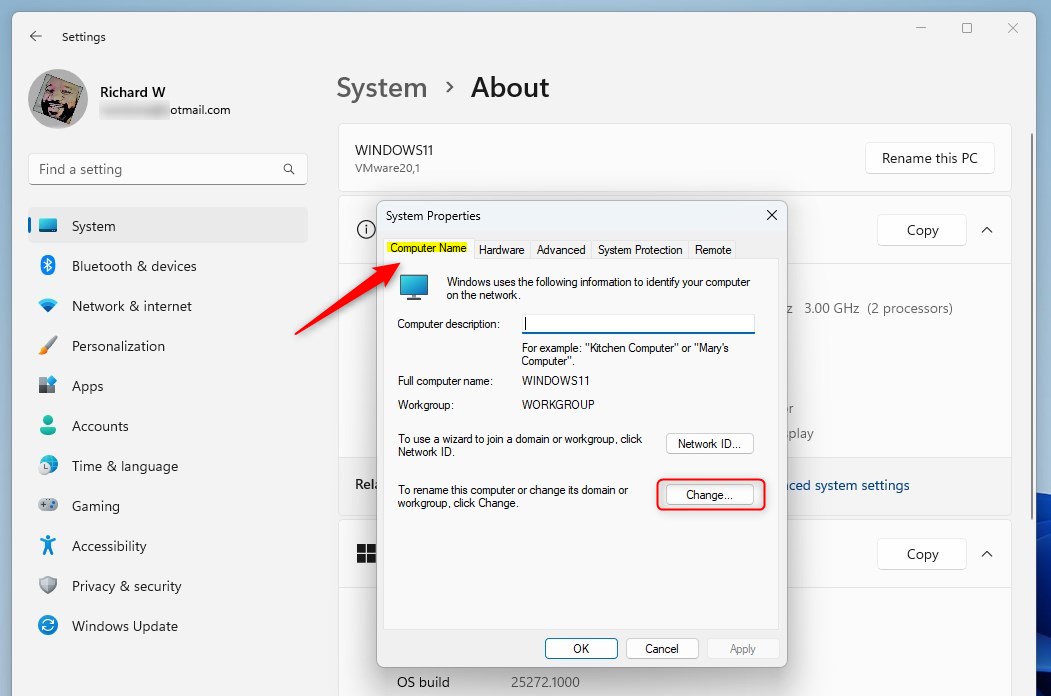Collapse the Device specifications section
The height and width of the screenshot is (696, 1051).
click(987, 229)
